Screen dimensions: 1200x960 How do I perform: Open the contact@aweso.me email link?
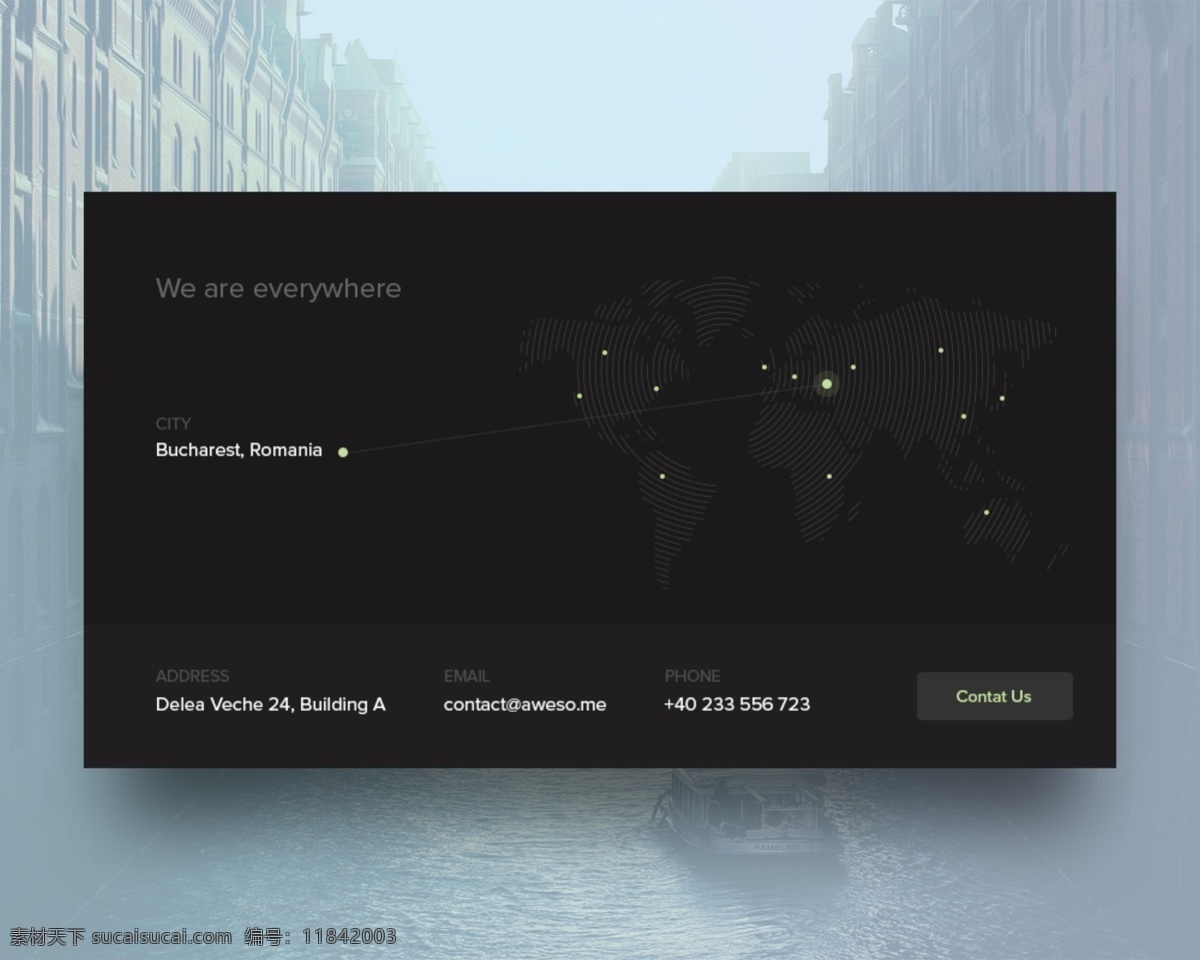coord(525,704)
